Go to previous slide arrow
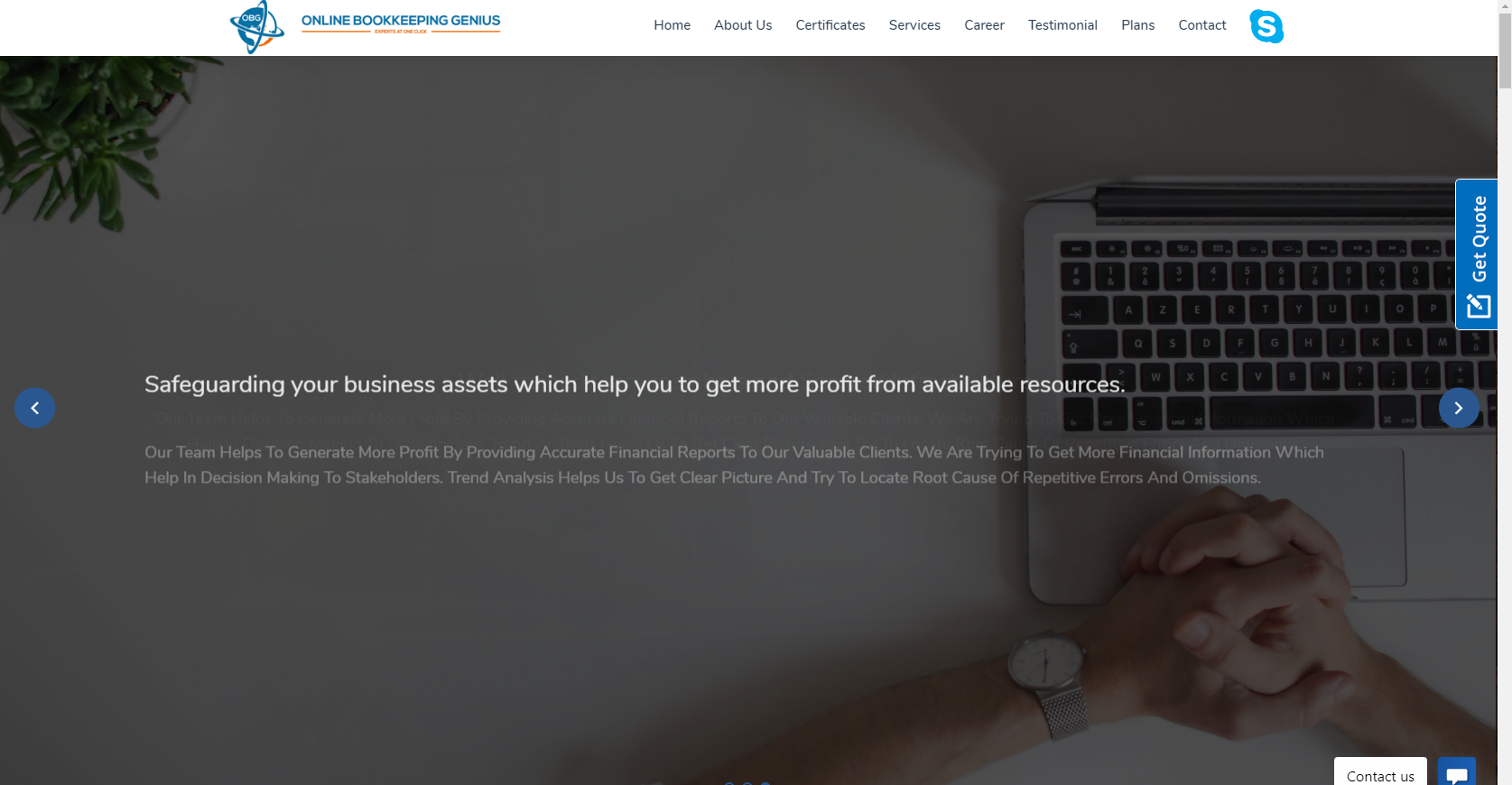 (34, 408)
